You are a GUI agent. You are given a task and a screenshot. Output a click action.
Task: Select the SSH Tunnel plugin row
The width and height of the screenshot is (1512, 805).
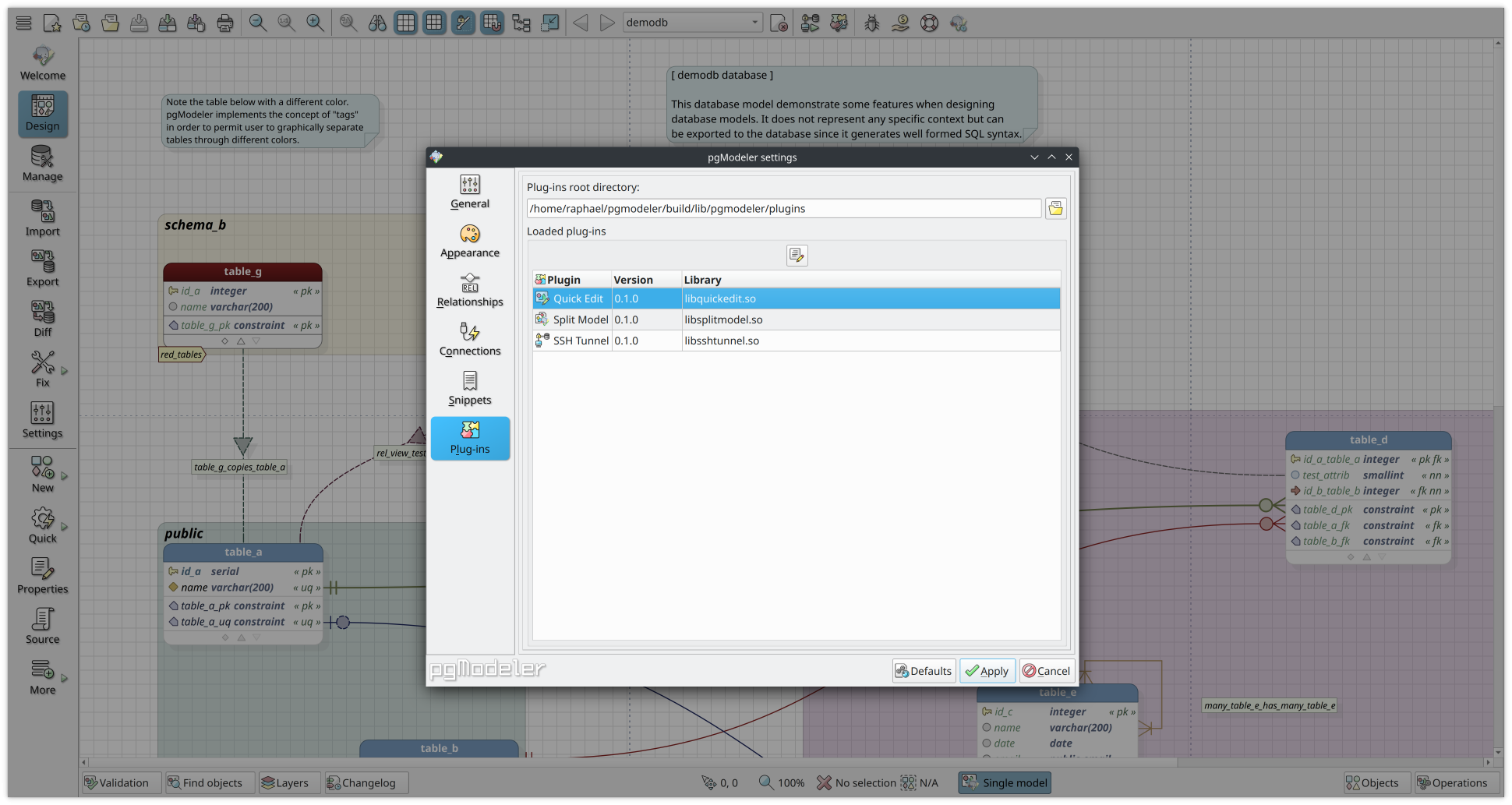(797, 341)
